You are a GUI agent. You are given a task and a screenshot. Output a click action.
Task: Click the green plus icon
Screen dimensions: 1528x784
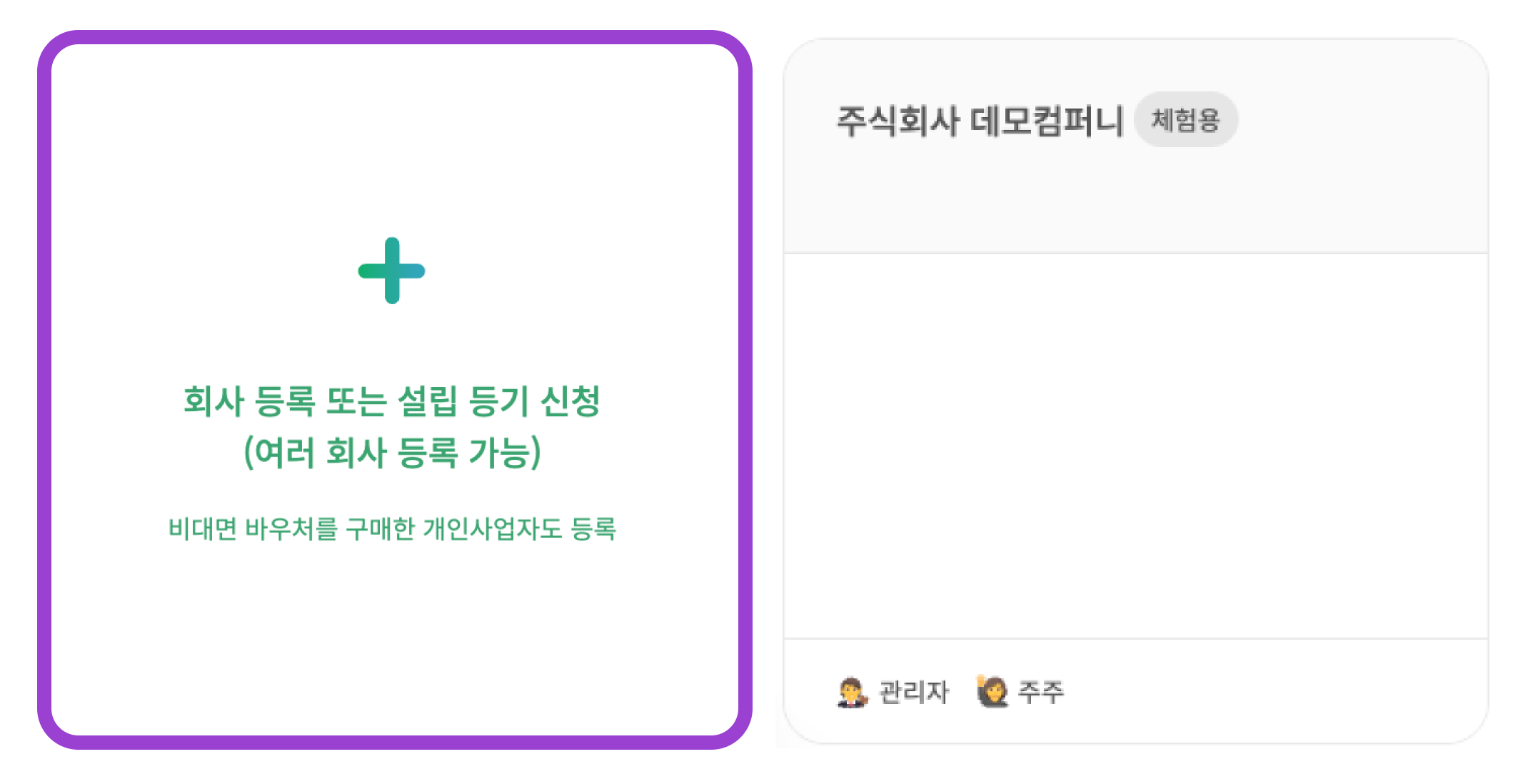point(391,271)
